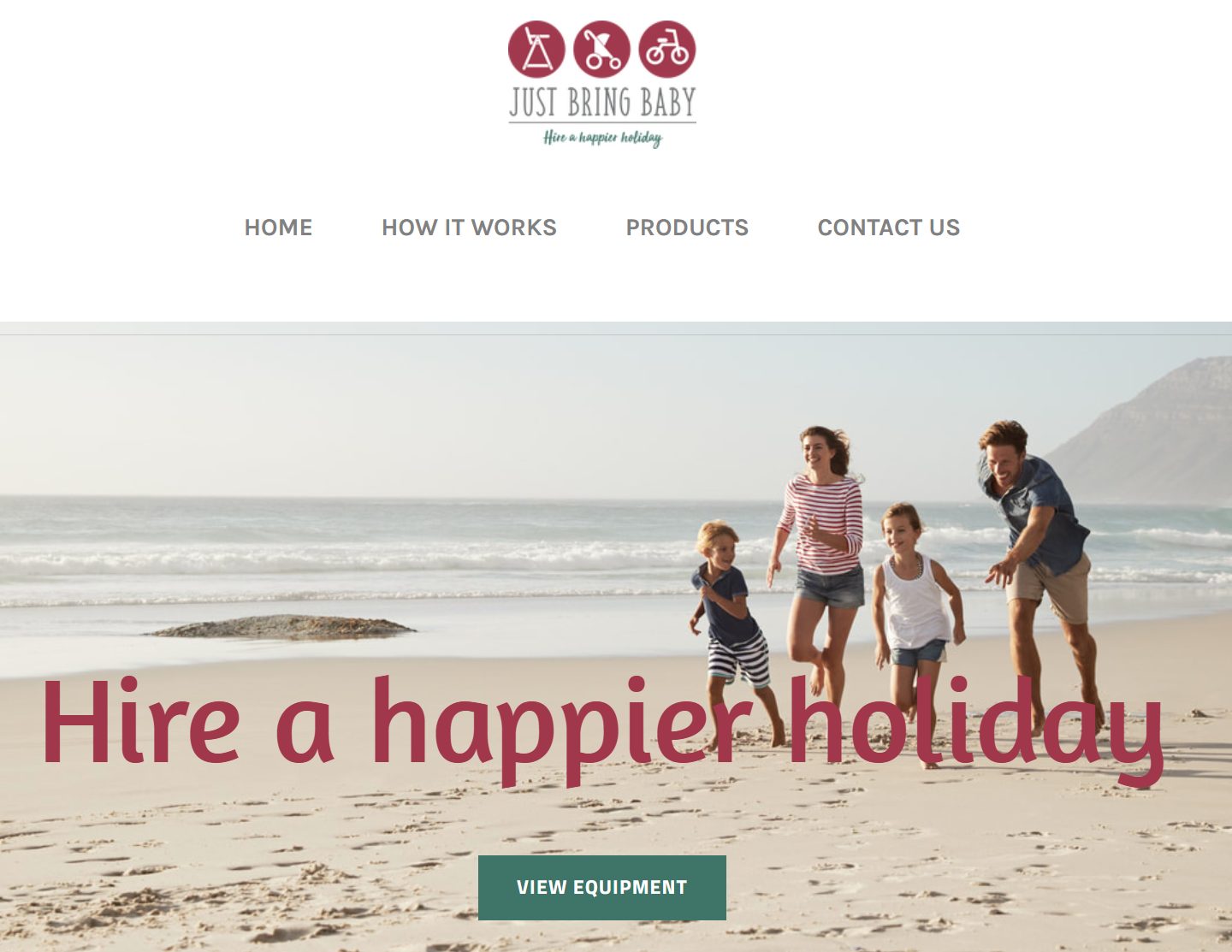Go to the Home page
Viewport: 1232px width, 952px height.
278,228
